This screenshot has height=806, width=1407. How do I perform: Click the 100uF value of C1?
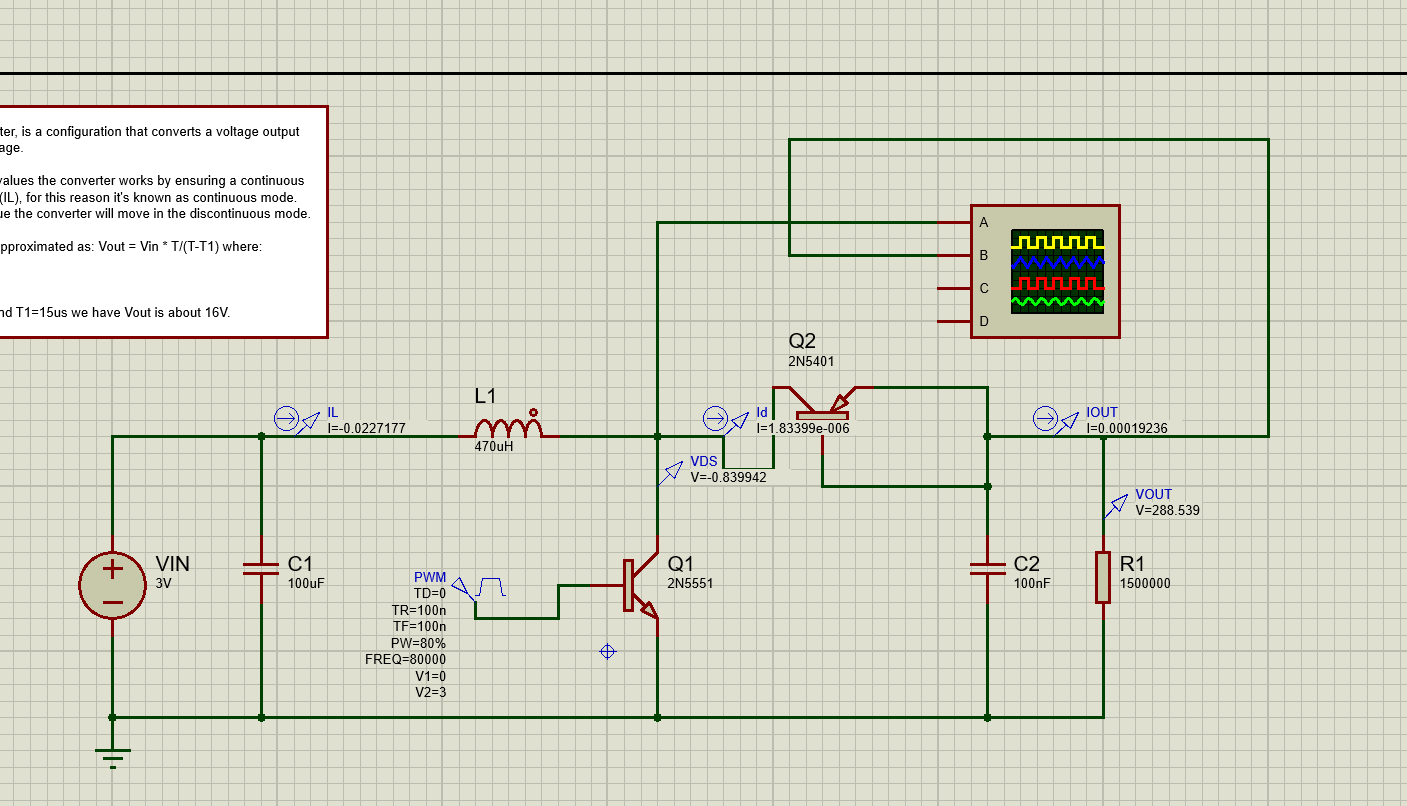[x=306, y=584]
